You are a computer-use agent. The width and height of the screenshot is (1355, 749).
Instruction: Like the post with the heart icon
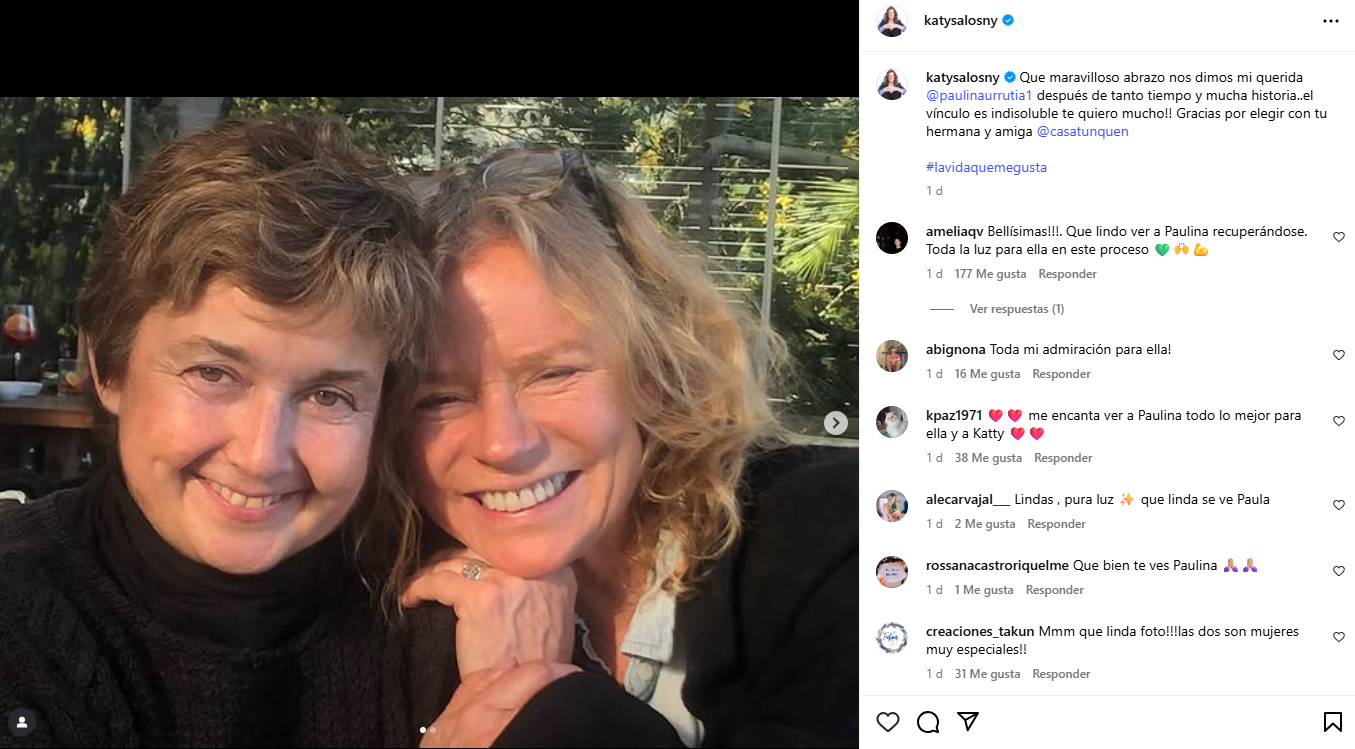[887, 721]
